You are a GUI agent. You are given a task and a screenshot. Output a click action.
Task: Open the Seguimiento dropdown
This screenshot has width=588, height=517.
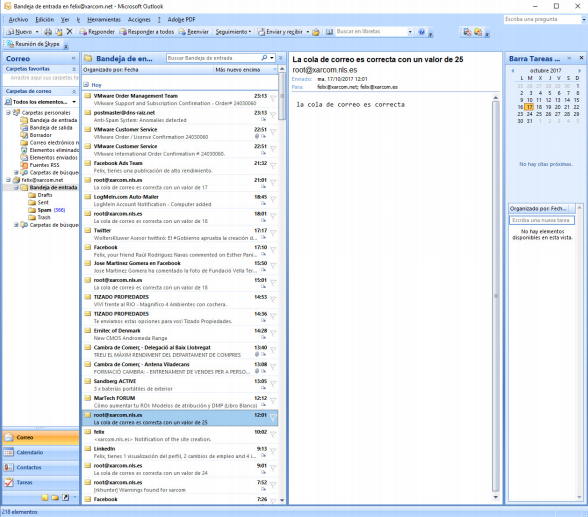tap(233, 32)
